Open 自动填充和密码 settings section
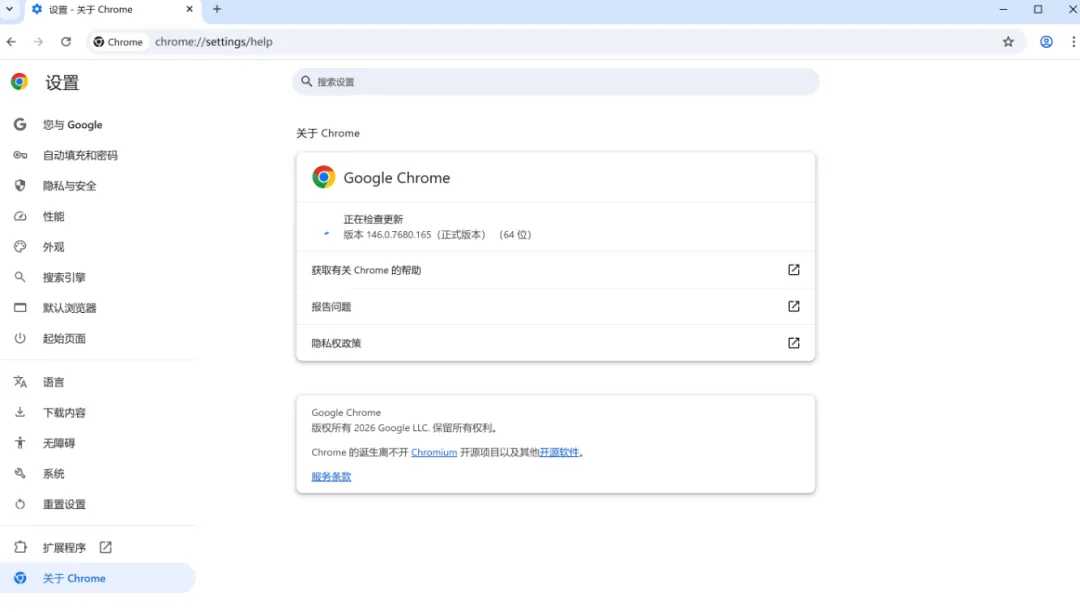Image resolution: width=1080 pixels, height=612 pixels. click(98, 156)
